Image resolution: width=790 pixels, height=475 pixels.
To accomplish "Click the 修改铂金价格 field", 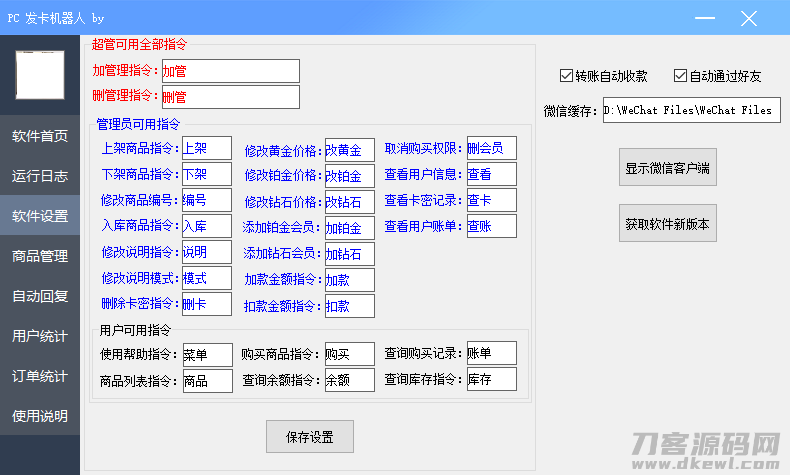I will coord(350,176).
